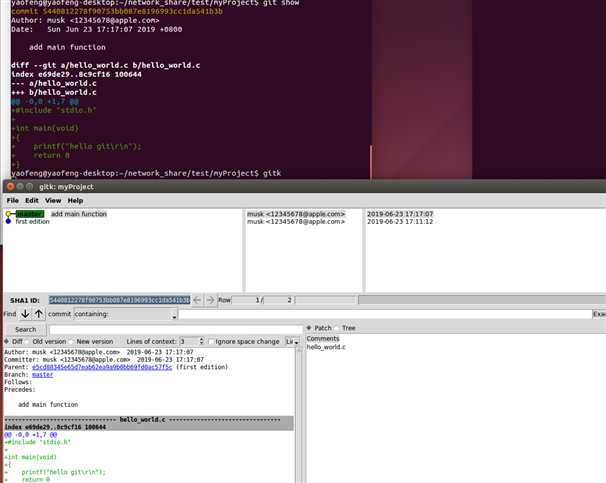
Task: Toggle the Ignore space change checkbox
Action: 211,342
